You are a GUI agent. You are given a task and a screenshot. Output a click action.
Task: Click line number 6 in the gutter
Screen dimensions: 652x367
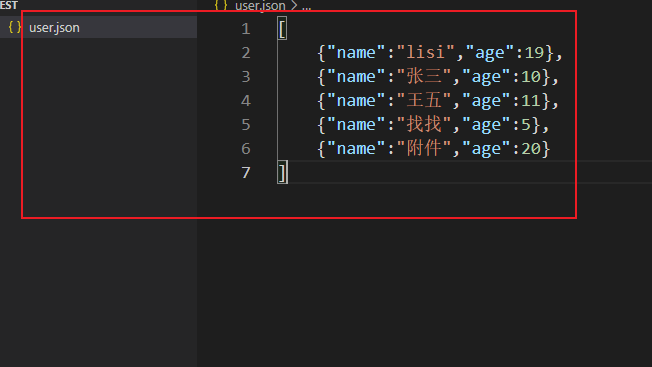[246, 149]
